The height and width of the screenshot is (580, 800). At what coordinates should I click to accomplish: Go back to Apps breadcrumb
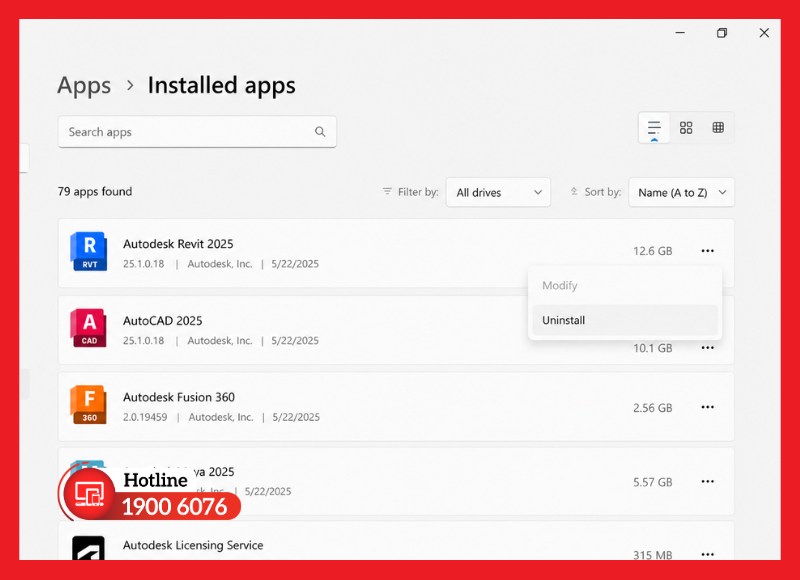pyautogui.click(x=84, y=85)
